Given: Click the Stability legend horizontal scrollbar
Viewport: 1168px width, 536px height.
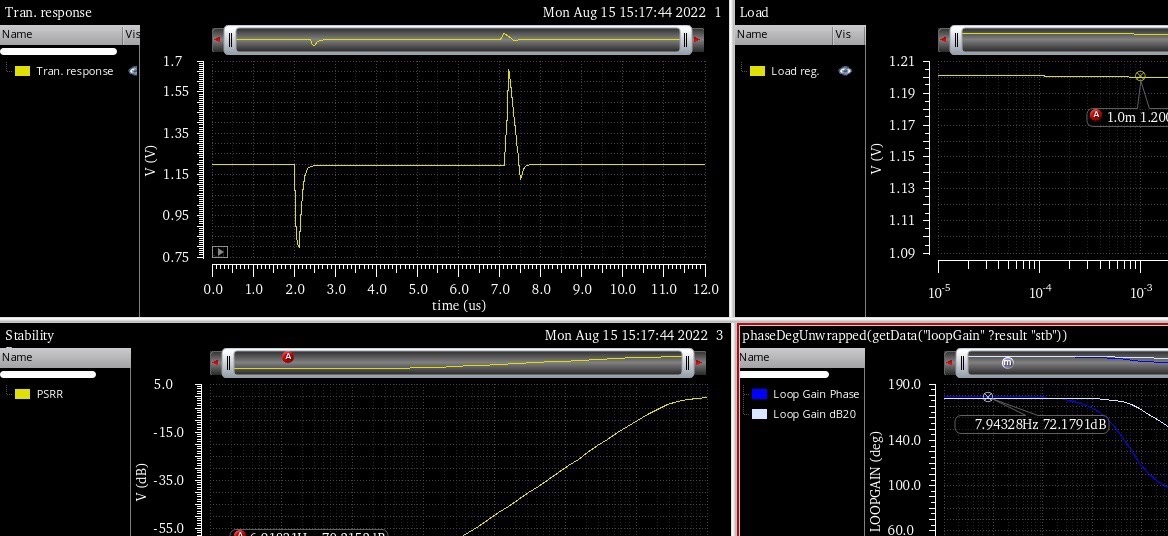Looking at the screenshot, I should pos(48,374).
